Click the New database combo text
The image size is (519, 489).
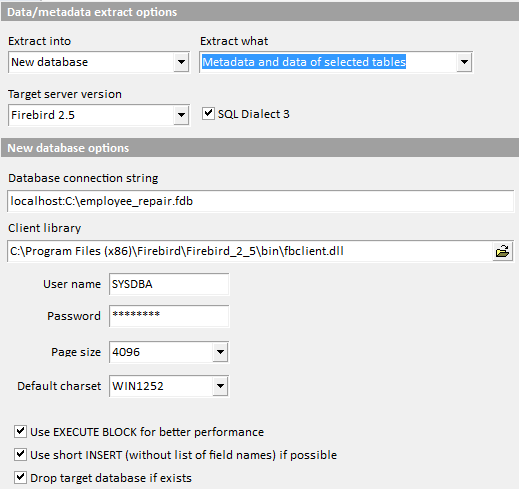50,62
